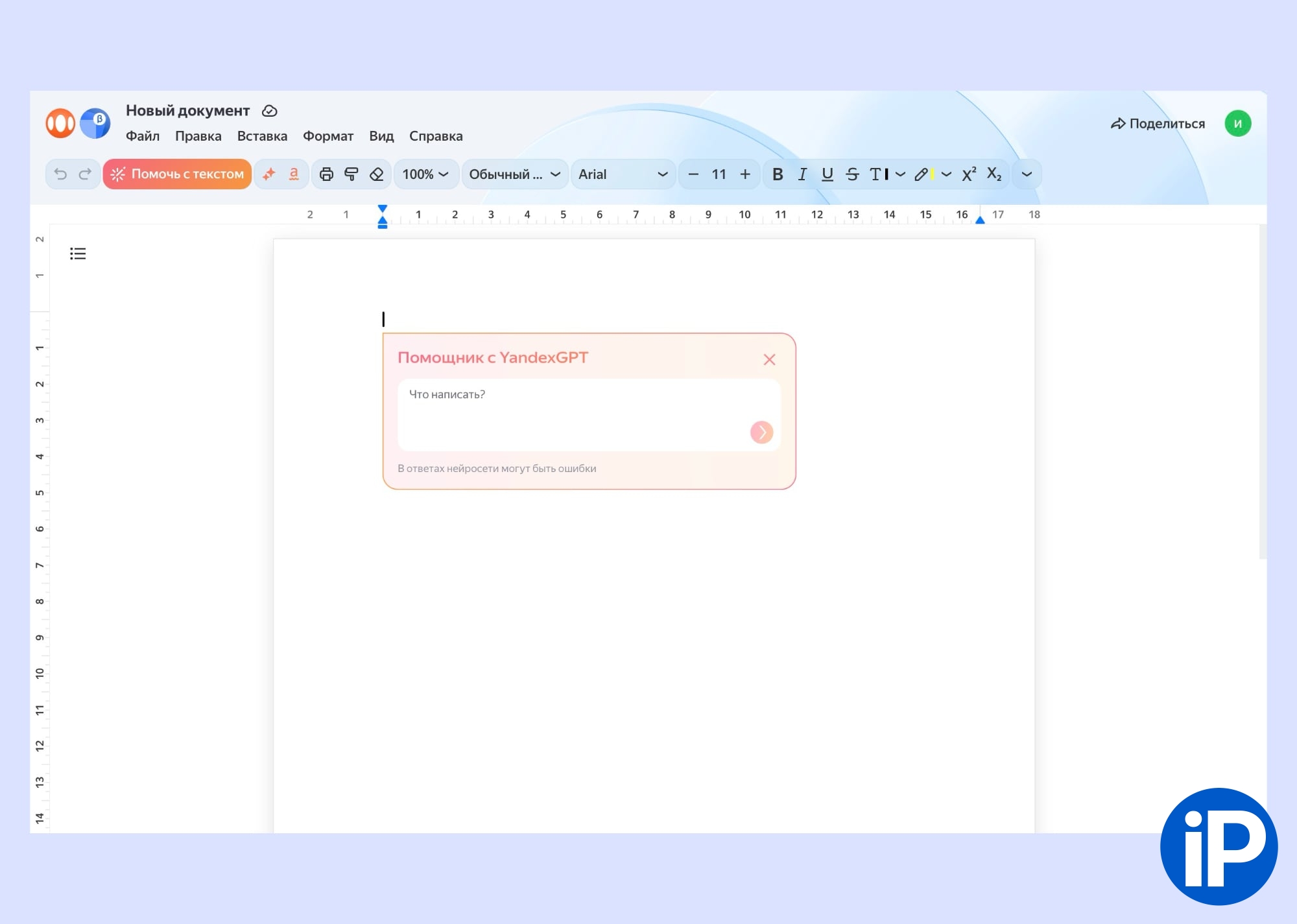Select the paint format roller tool
The width and height of the screenshot is (1297, 924).
click(351, 174)
